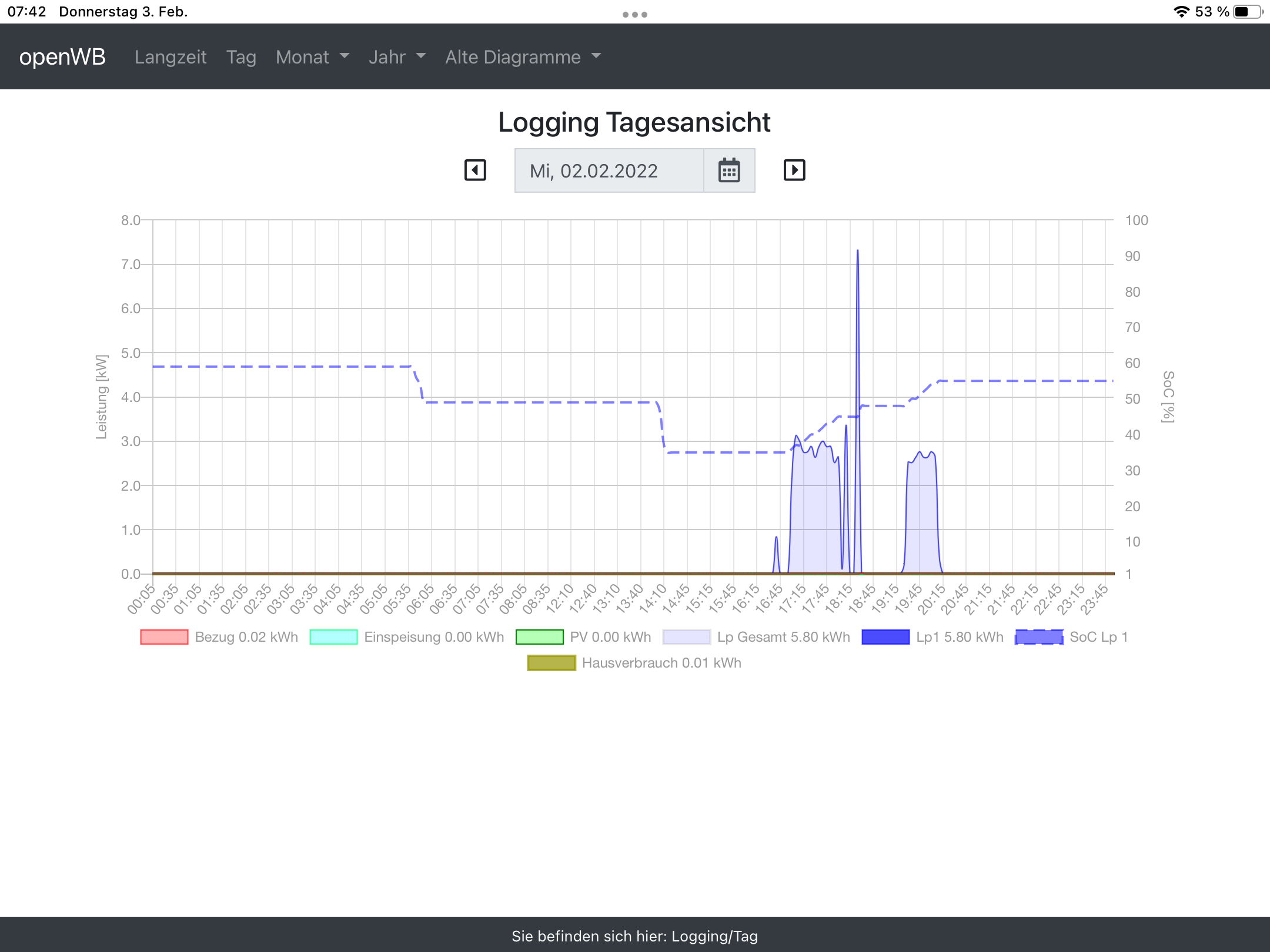1270x952 pixels.
Task: Tap the Wi-Fi status icon
Action: click(1181, 12)
